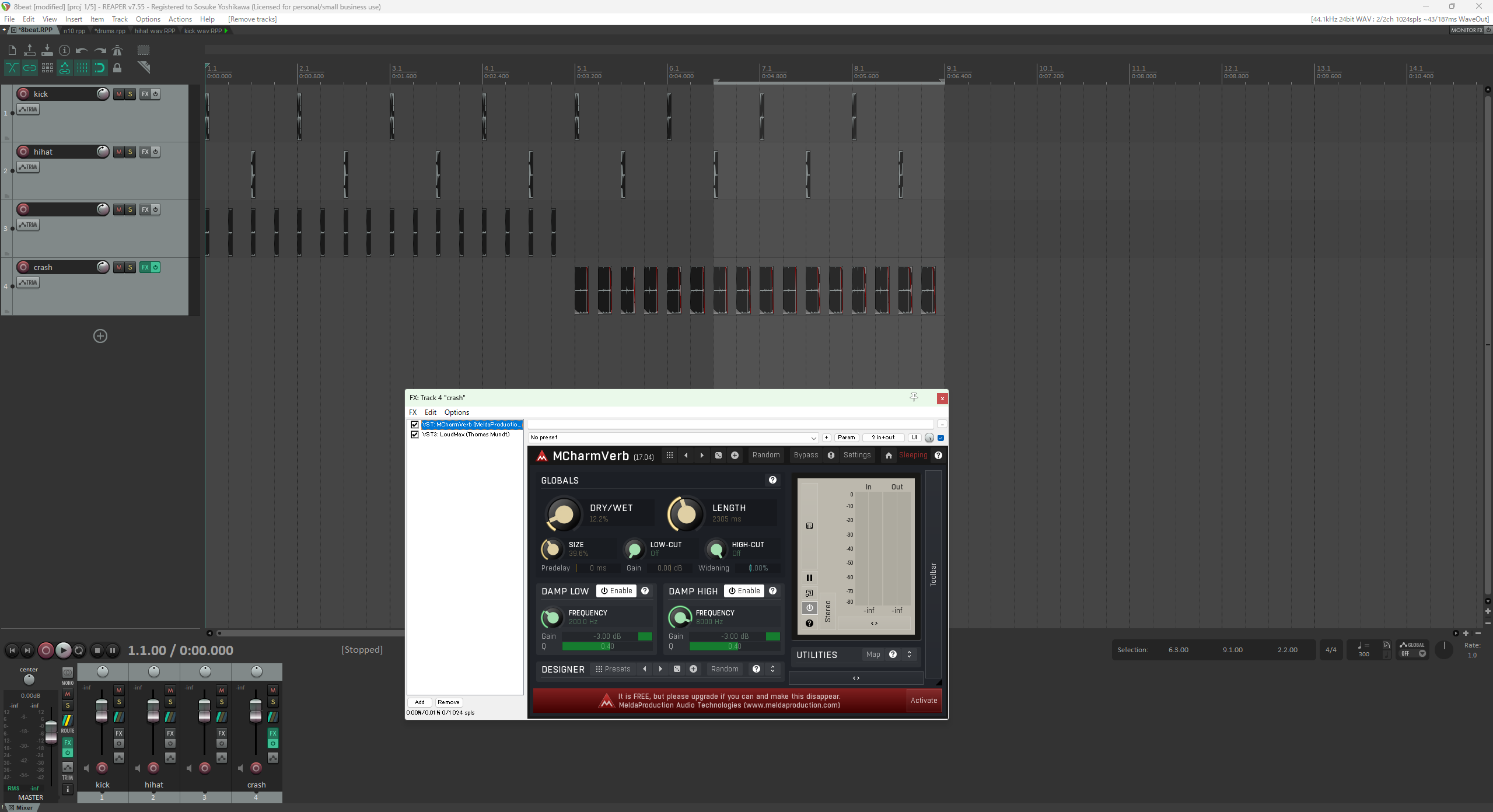Toggle crash track FX bypass power button
This screenshot has width=1493, height=812.
tap(155, 267)
